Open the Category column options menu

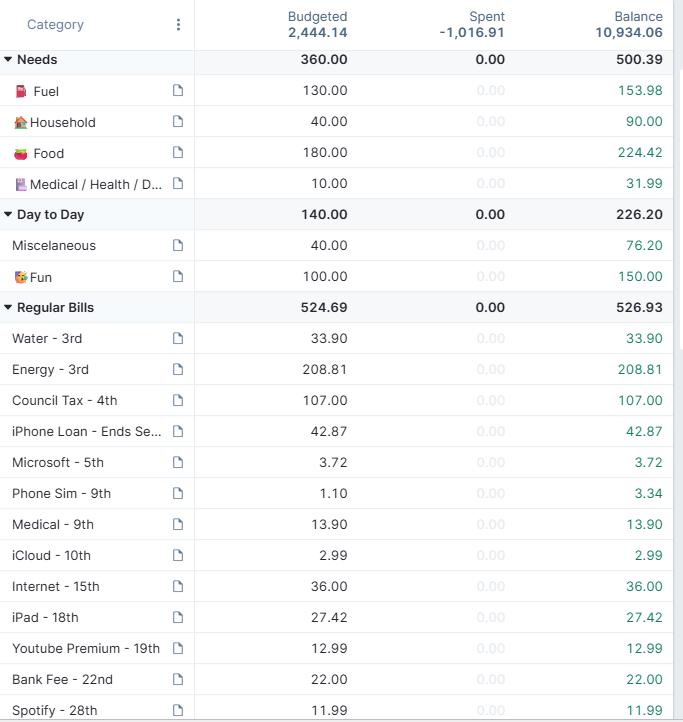click(x=178, y=24)
